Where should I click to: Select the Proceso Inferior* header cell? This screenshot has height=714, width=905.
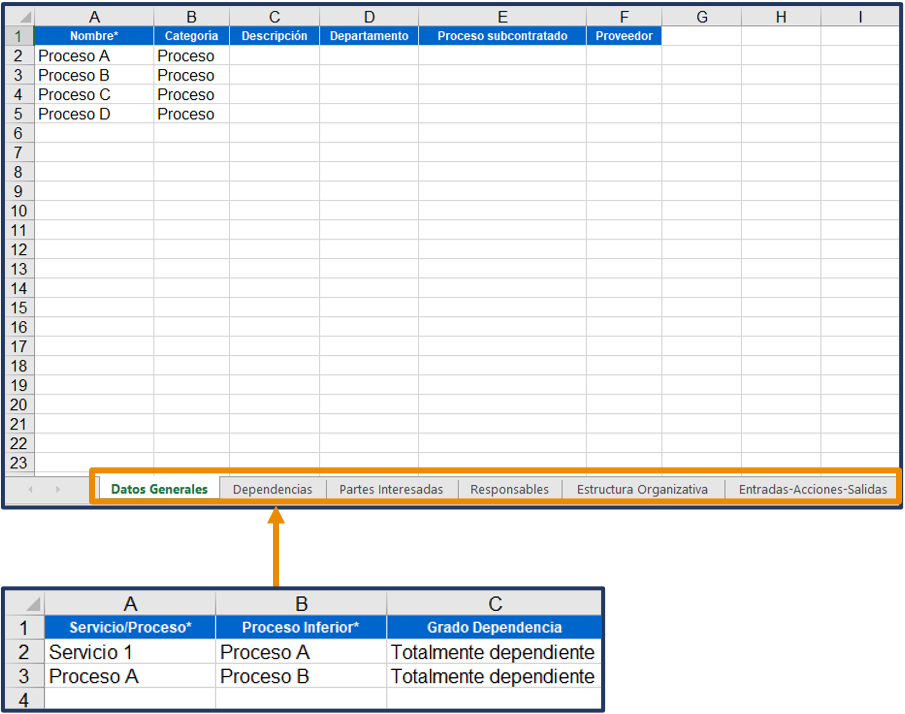coord(300,628)
